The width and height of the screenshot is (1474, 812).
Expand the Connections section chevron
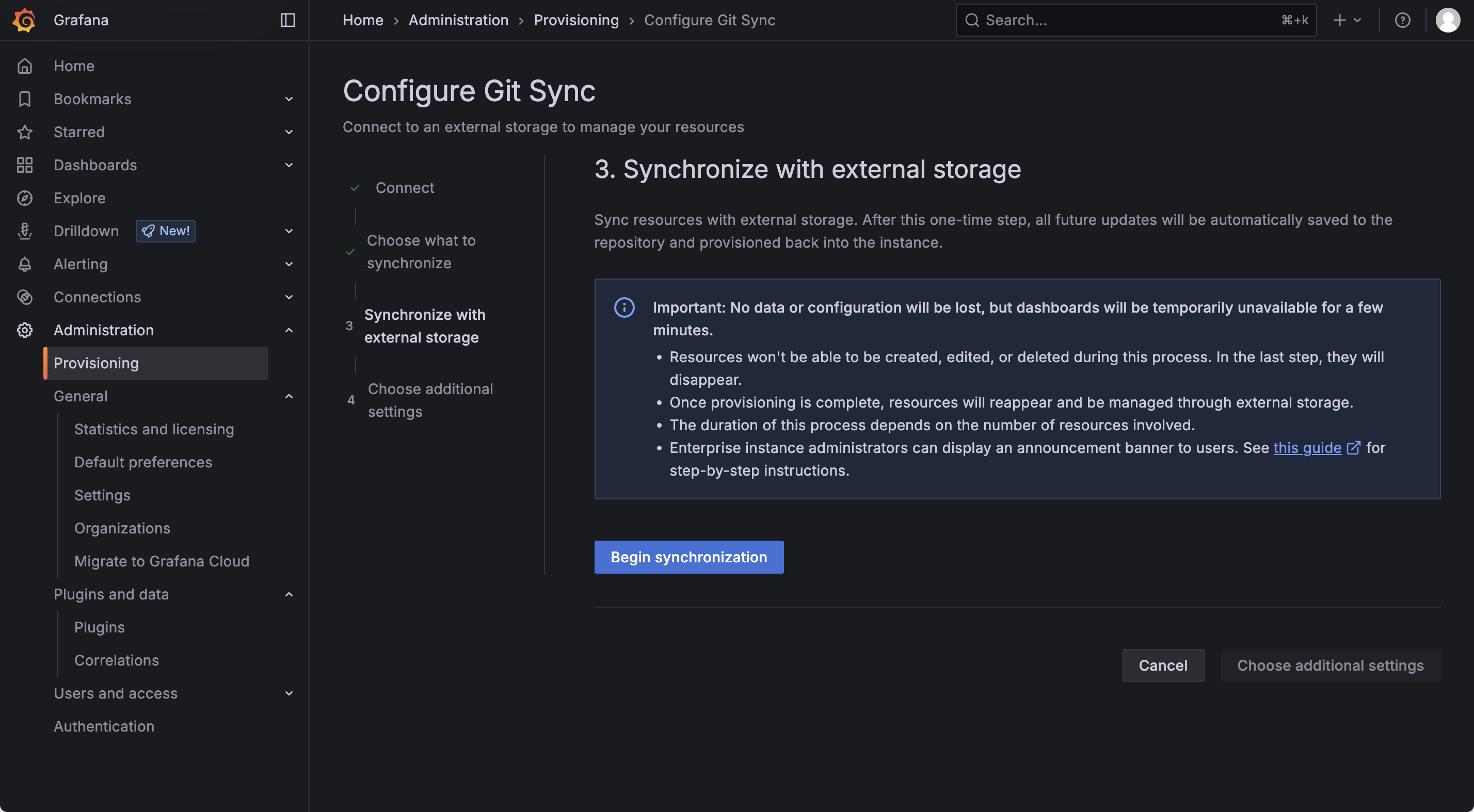[x=289, y=297]
